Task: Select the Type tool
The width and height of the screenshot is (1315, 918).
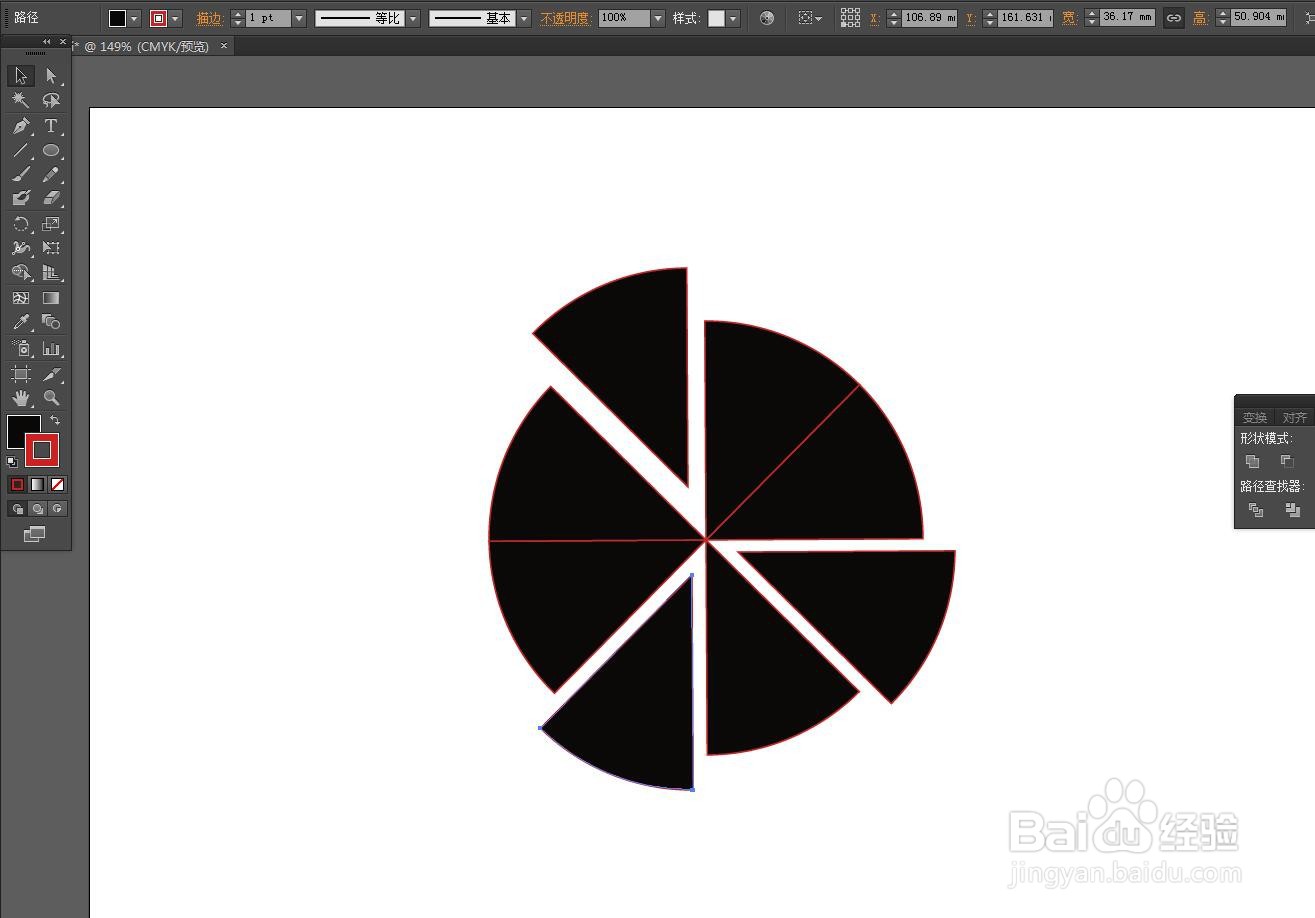Action: click(51, 126)
